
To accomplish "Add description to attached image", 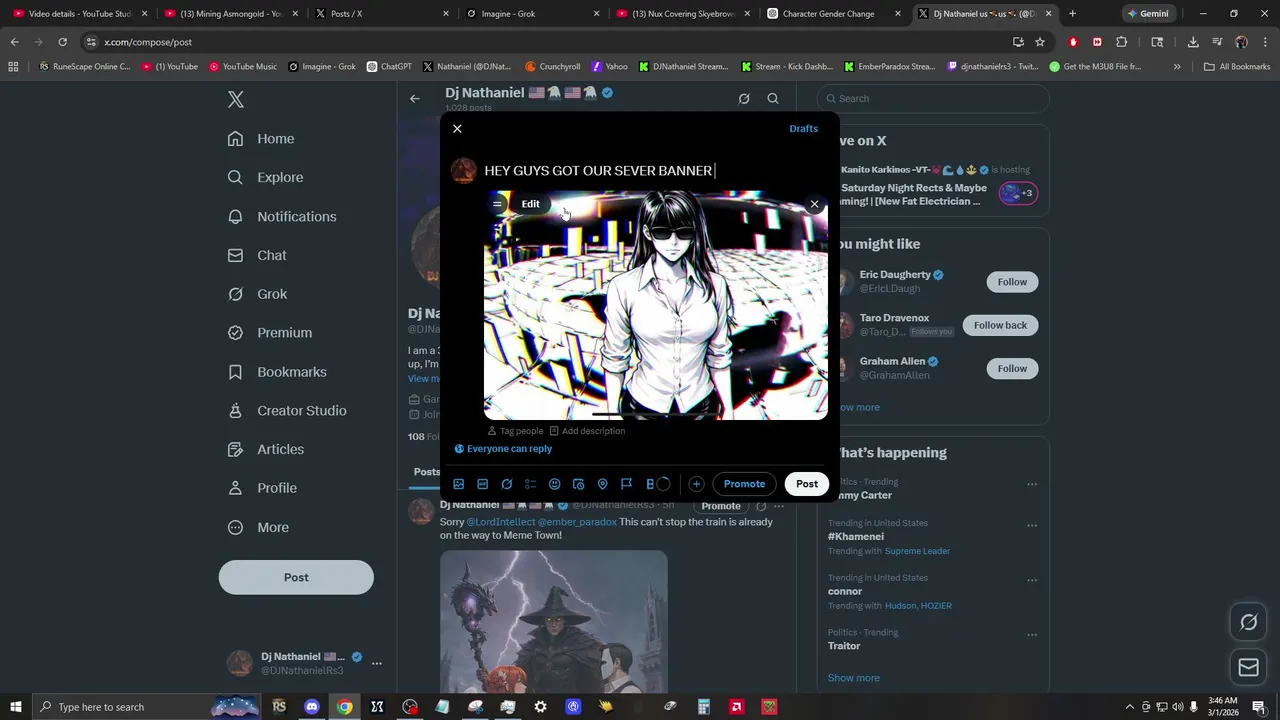I will [587, 431].
